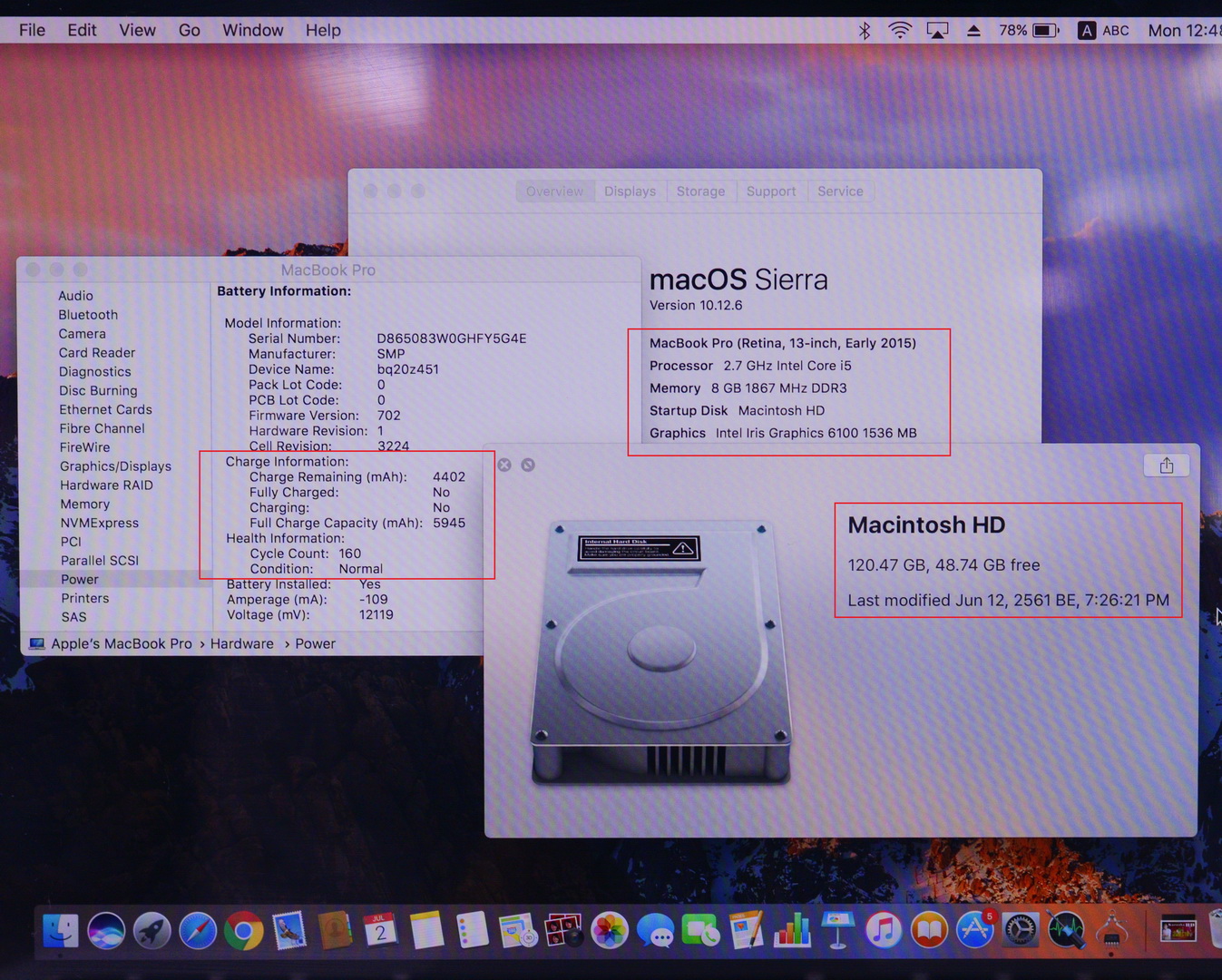Switch to Storage tab in About This Mac
Viewport: 1222px width, 980px height.
click(x=700, y=191)
